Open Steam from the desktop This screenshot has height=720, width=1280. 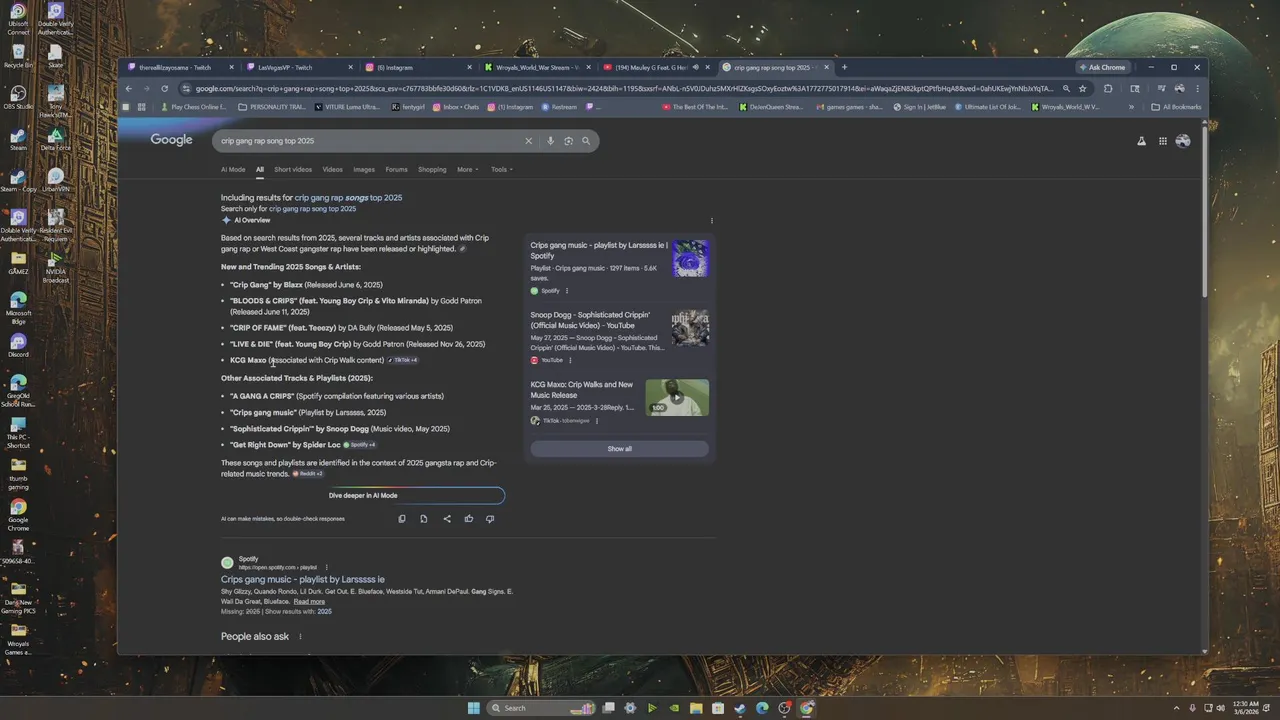click(x=18, y=138)
